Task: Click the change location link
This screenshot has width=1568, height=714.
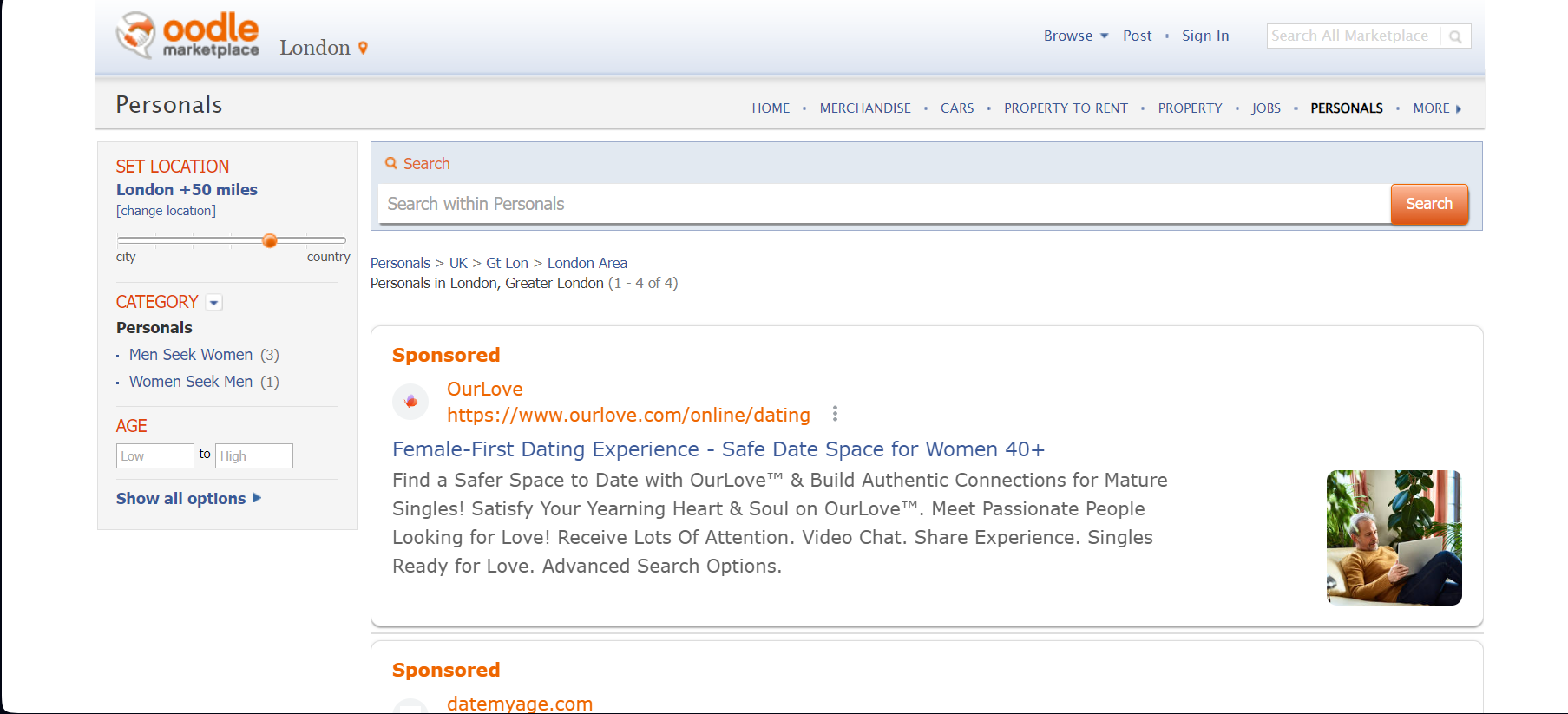Action: (x=166, y=211)
